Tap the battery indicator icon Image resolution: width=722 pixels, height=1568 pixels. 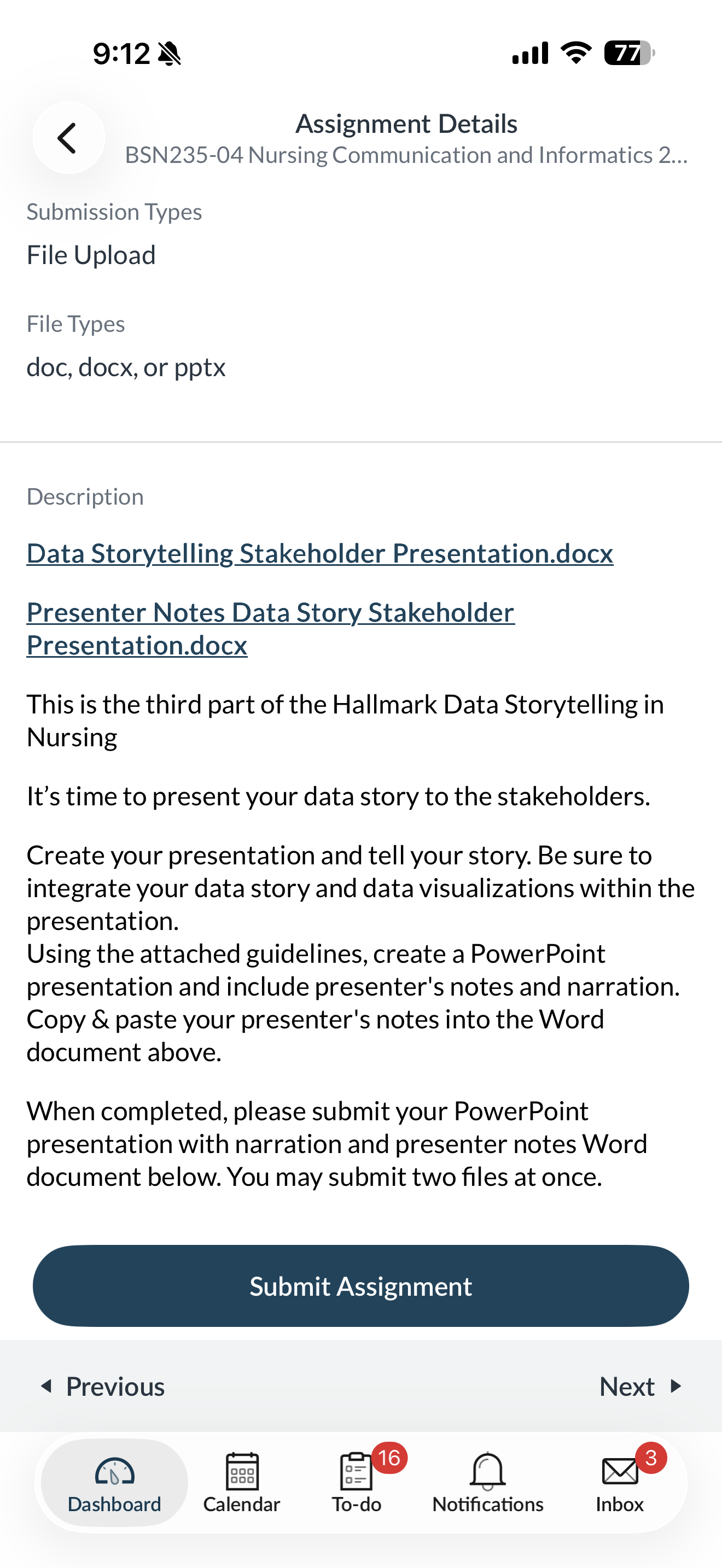click(x=630, y=53)
